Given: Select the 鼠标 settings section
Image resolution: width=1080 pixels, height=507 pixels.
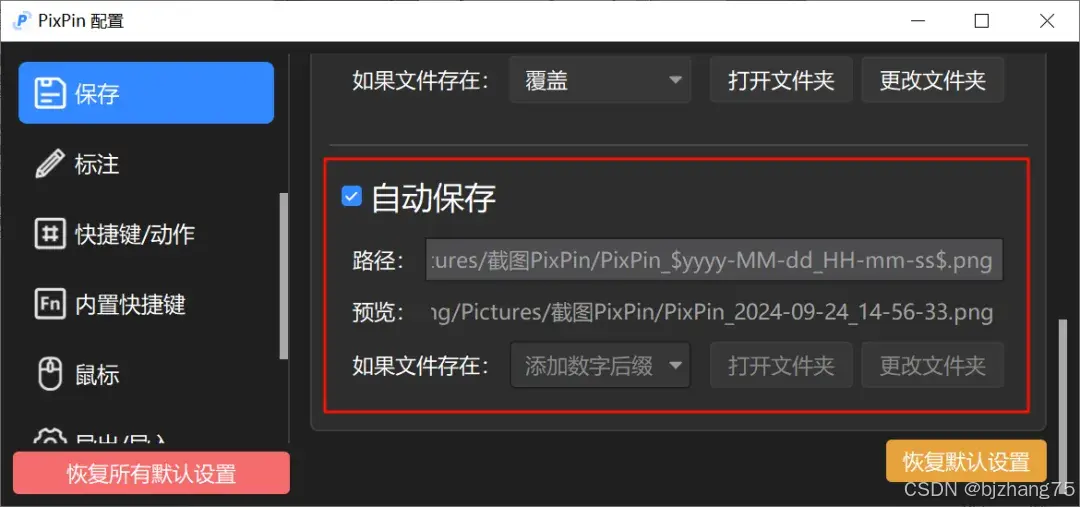Looking at the screenshot, I should [x=146, y=375].
